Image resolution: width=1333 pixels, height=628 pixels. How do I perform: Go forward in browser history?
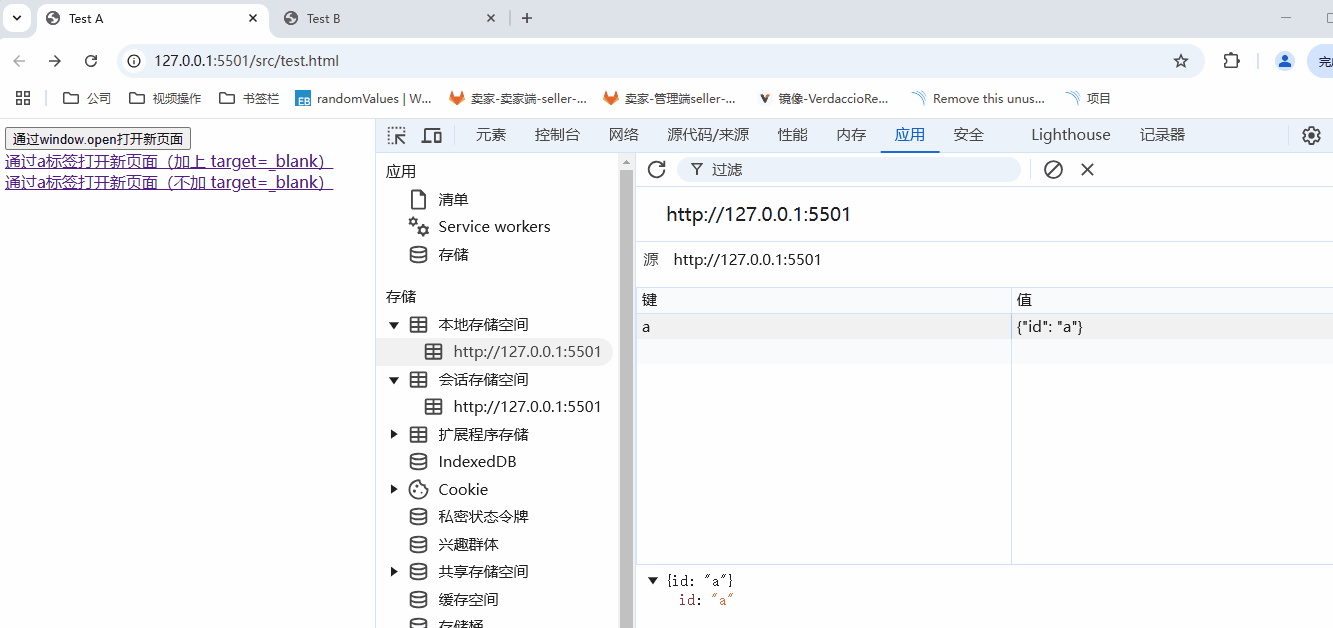click(55, 61)
